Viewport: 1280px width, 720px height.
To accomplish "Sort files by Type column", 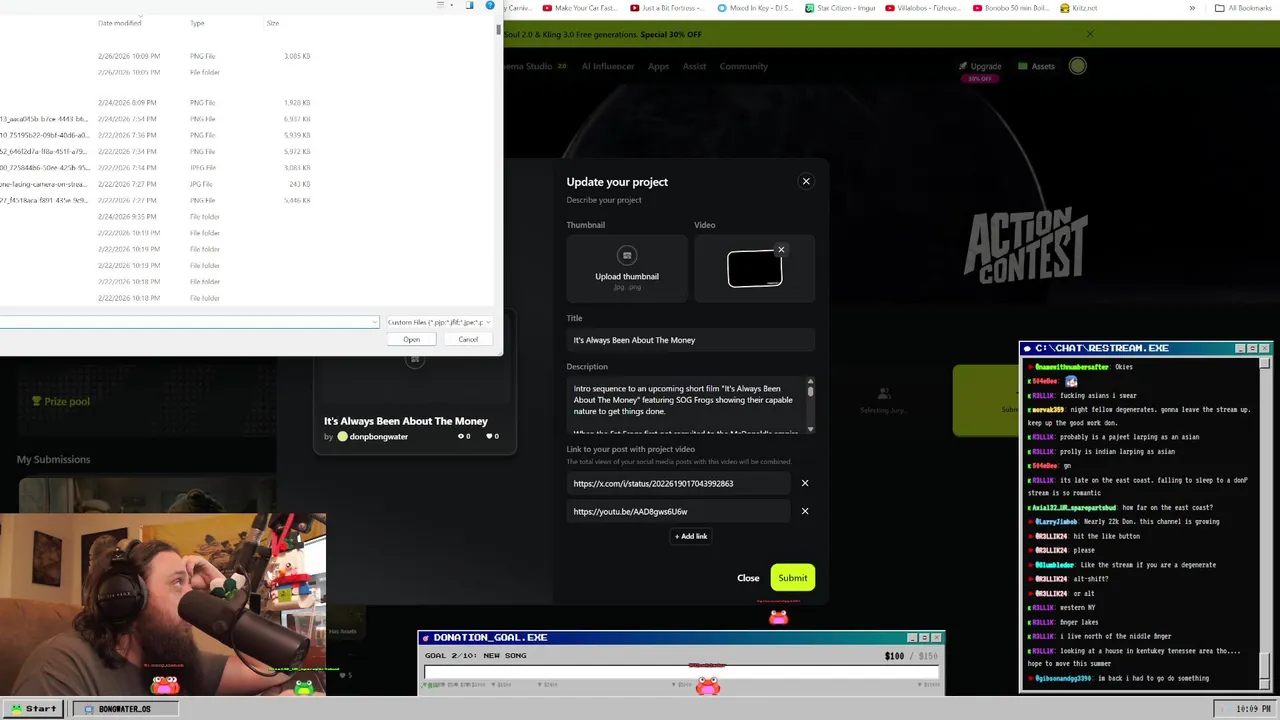I will [x=197, y=23].
